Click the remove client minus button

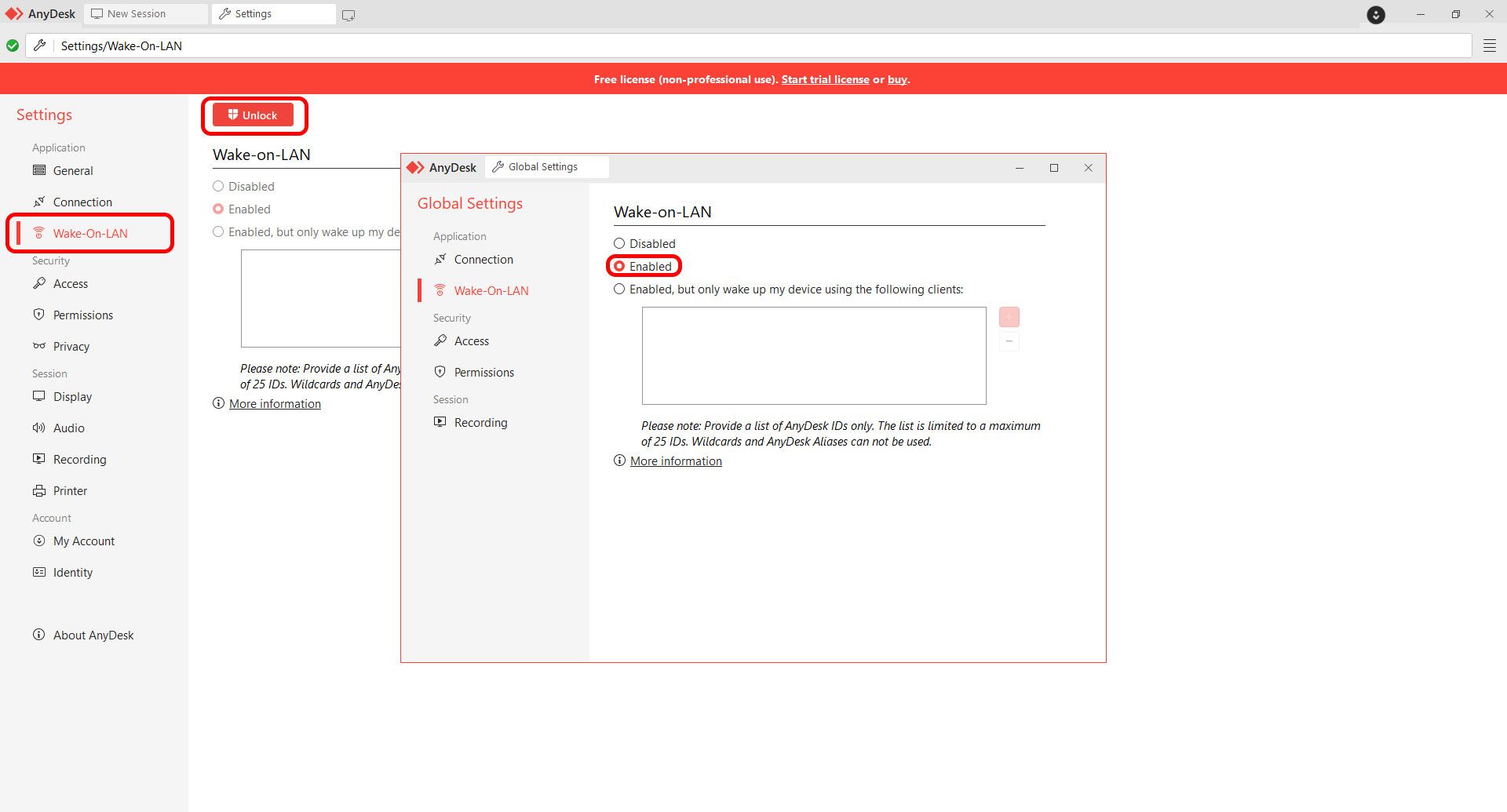(1009, 341)
